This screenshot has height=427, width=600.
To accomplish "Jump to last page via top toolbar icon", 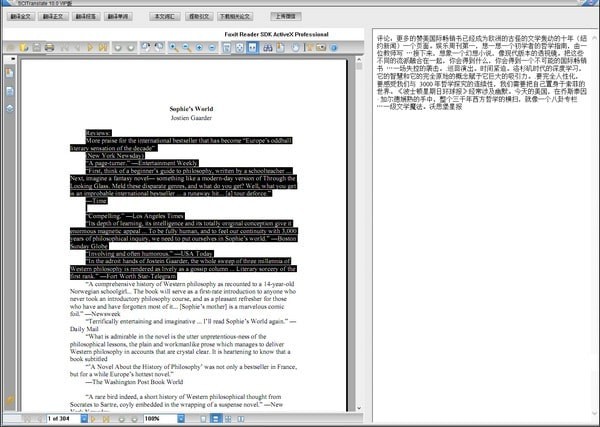I will 103,47.
